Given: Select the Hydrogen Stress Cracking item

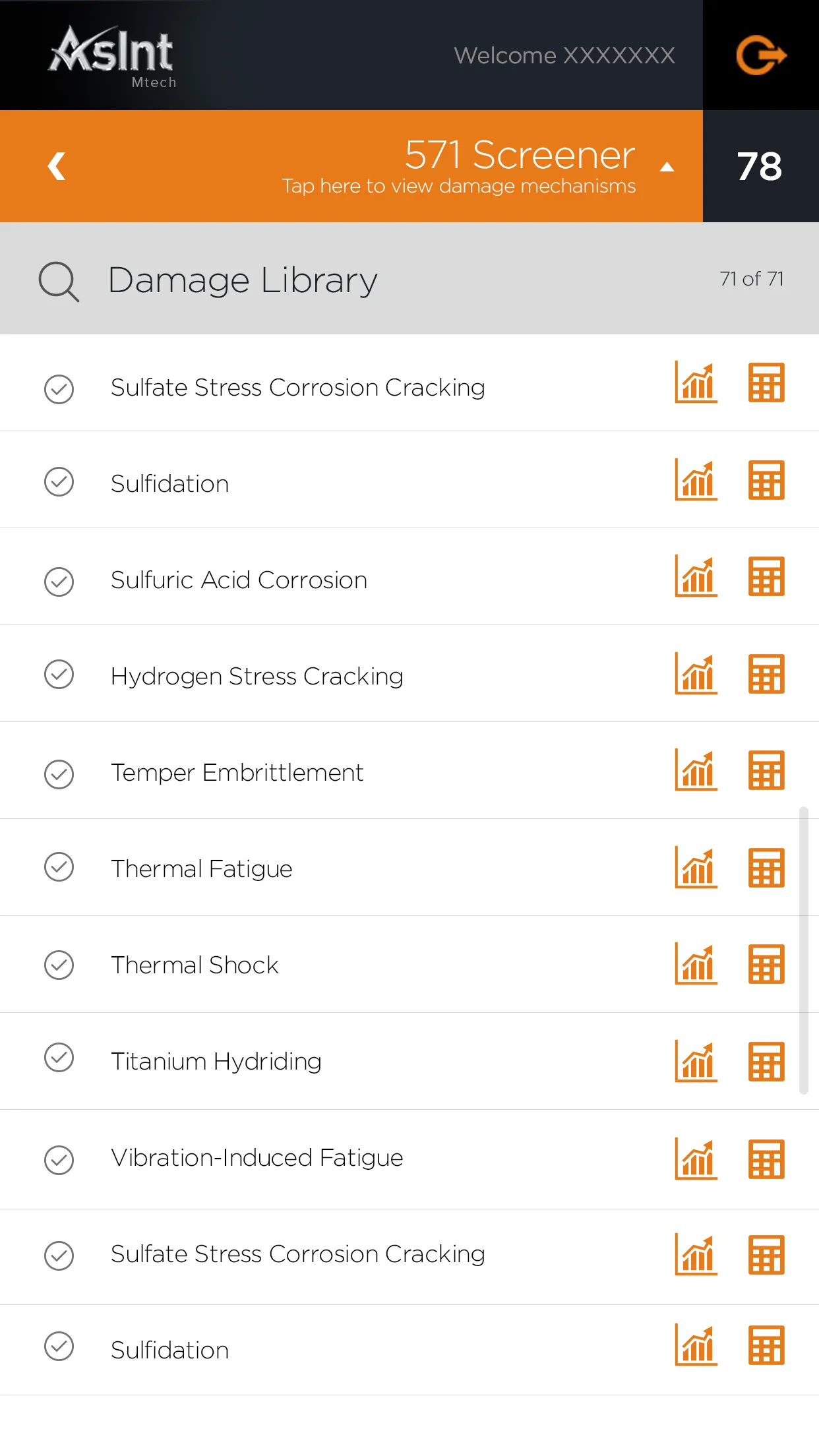Looking at the screenshot, I should point(409,673).
